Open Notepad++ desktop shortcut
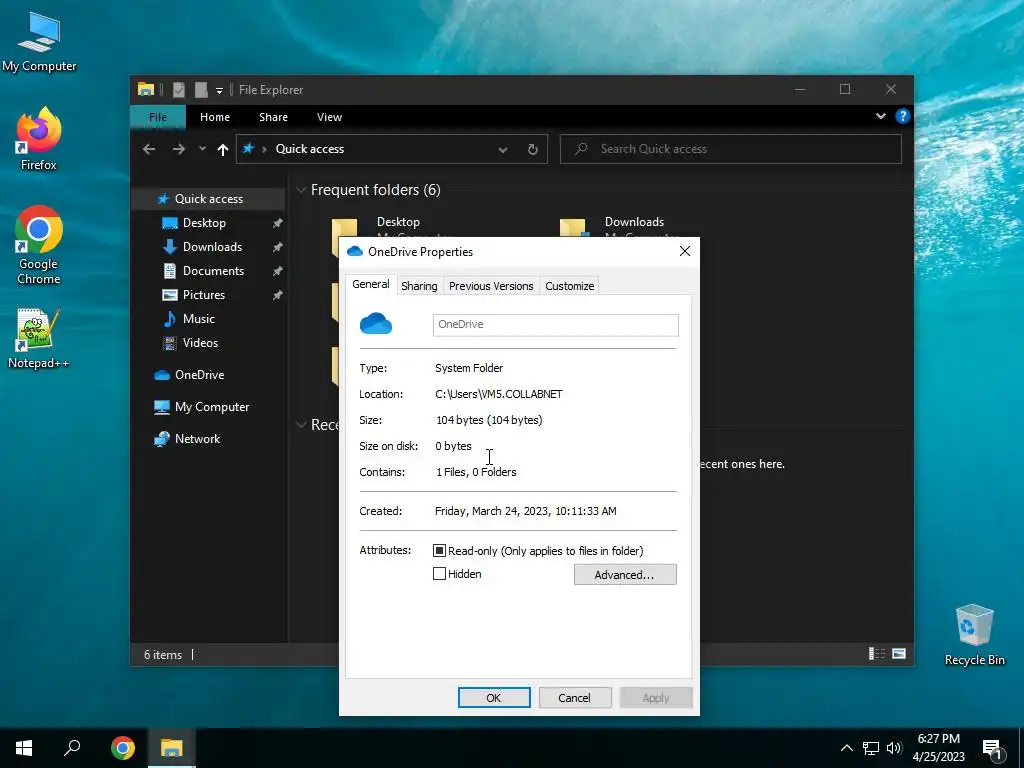Viewport: 1024px width, 768px height. [x=39, y=338]
